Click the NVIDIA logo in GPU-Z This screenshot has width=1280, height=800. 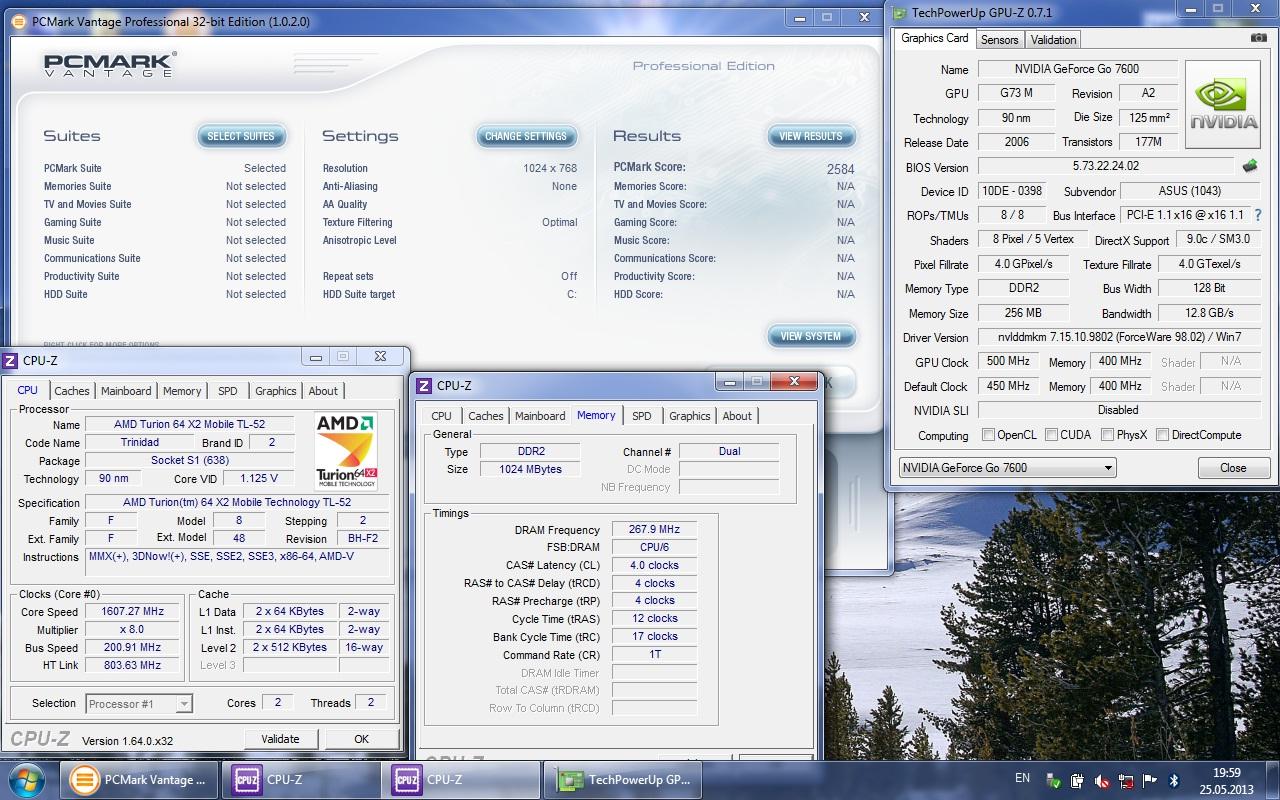pyautogui.click(x=1222, y=105)
